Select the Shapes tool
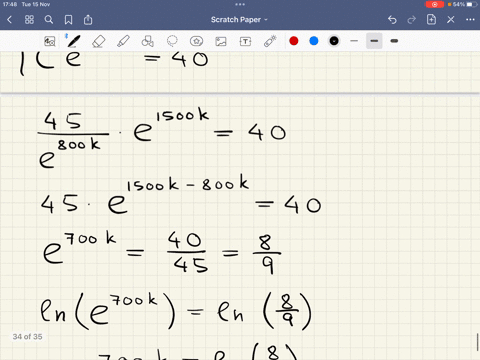Screen dimensions: 480x360 point(148,41)
